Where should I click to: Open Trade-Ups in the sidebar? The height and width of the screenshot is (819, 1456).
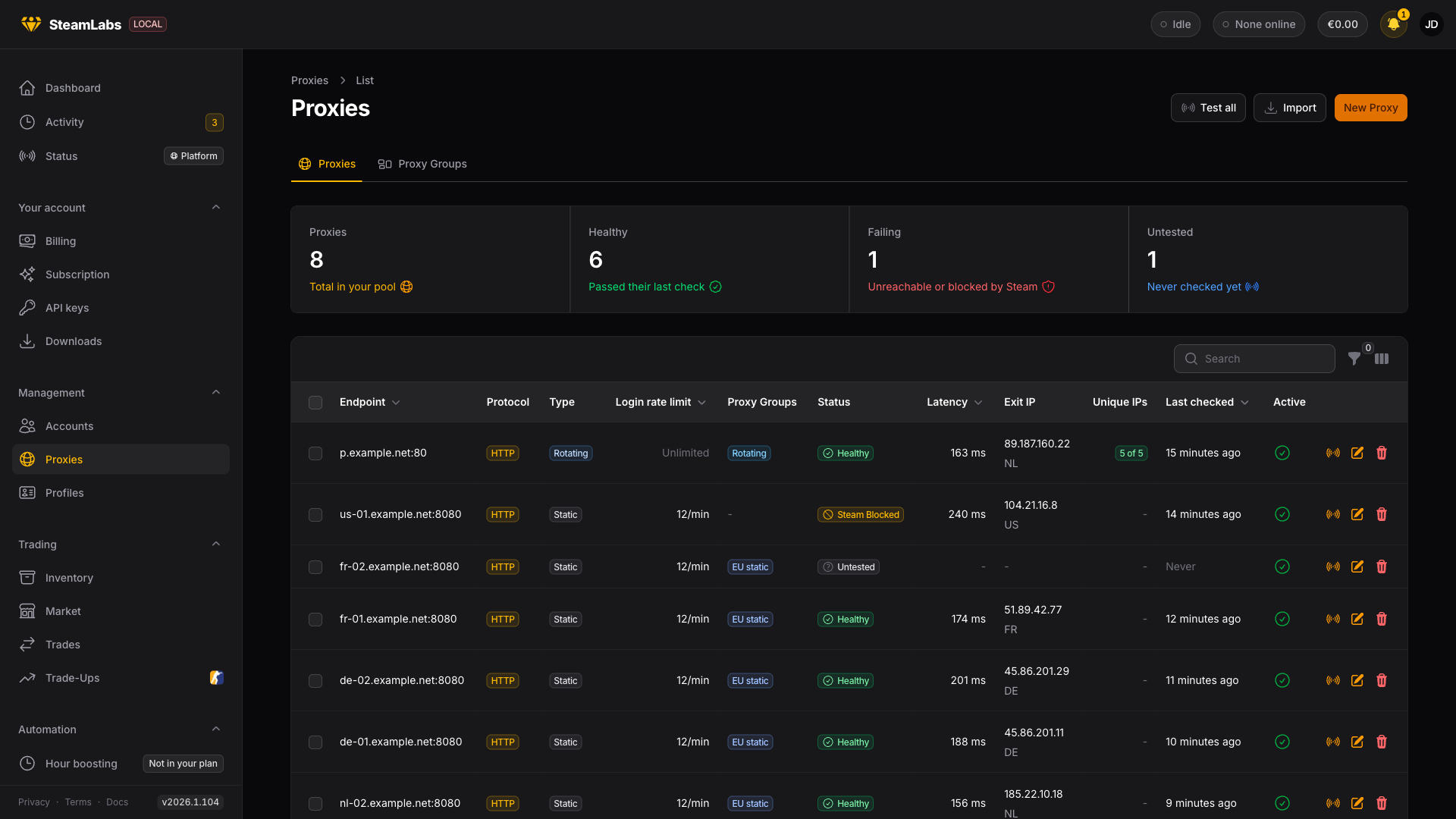click(x=121, y=678)
